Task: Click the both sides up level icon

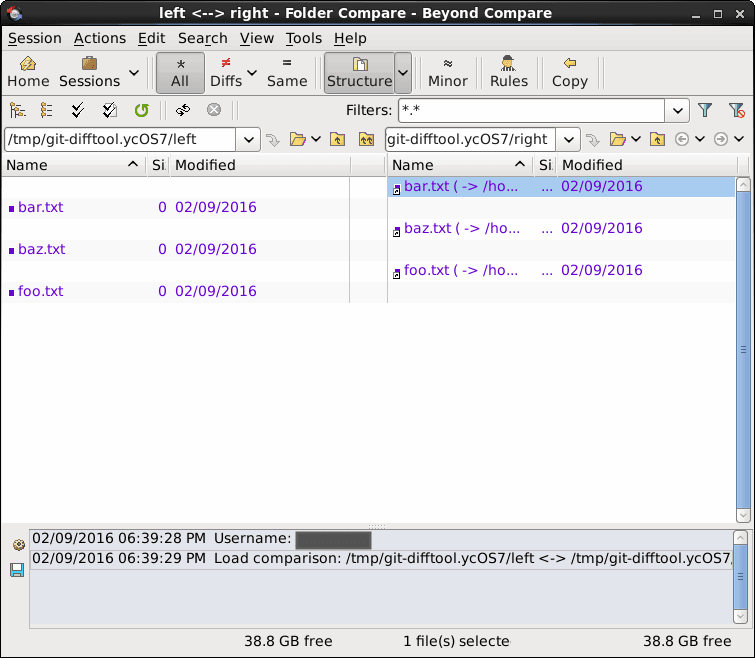Action: click(366, 139)
